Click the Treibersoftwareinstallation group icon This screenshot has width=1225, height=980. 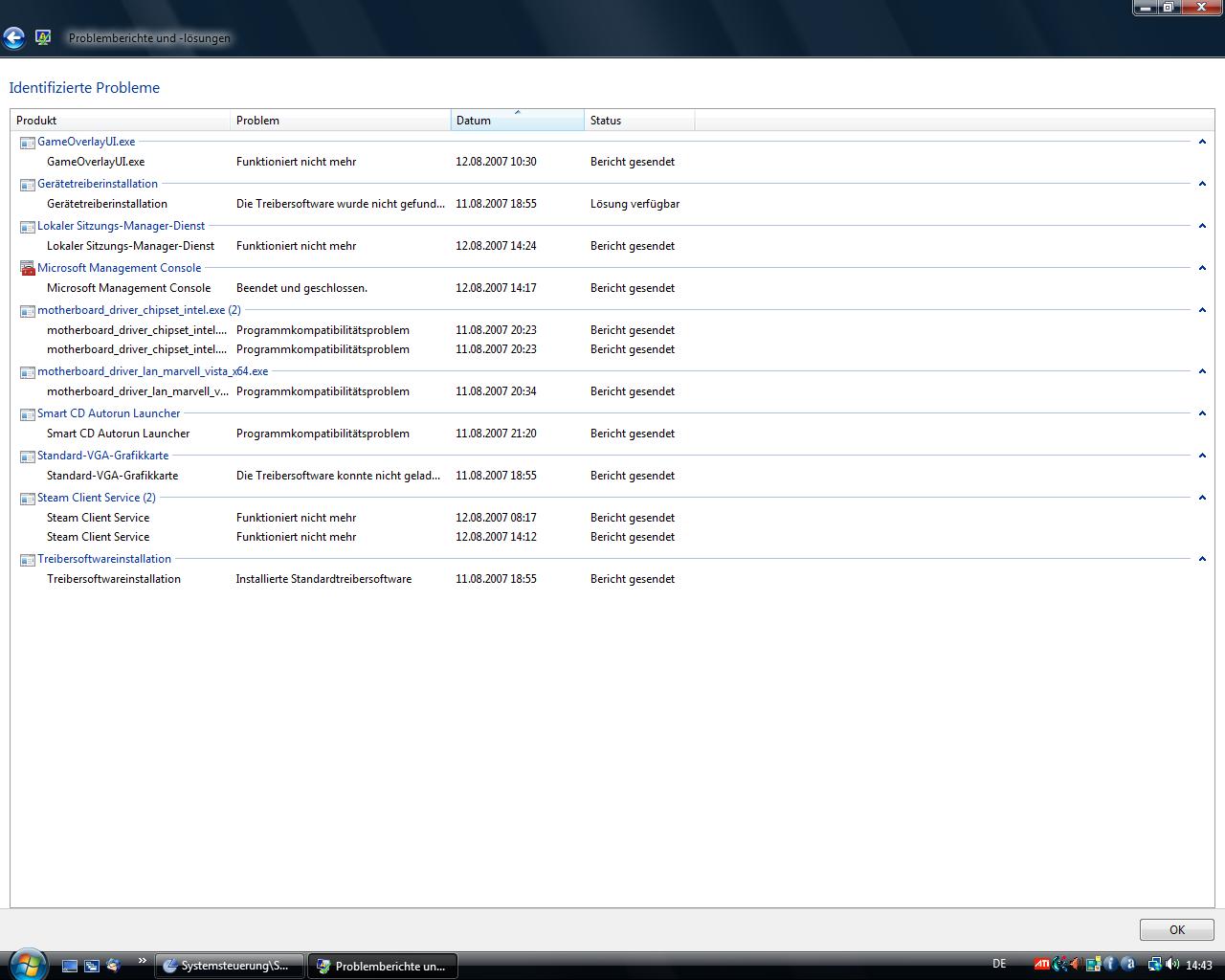tap(27, 559)
